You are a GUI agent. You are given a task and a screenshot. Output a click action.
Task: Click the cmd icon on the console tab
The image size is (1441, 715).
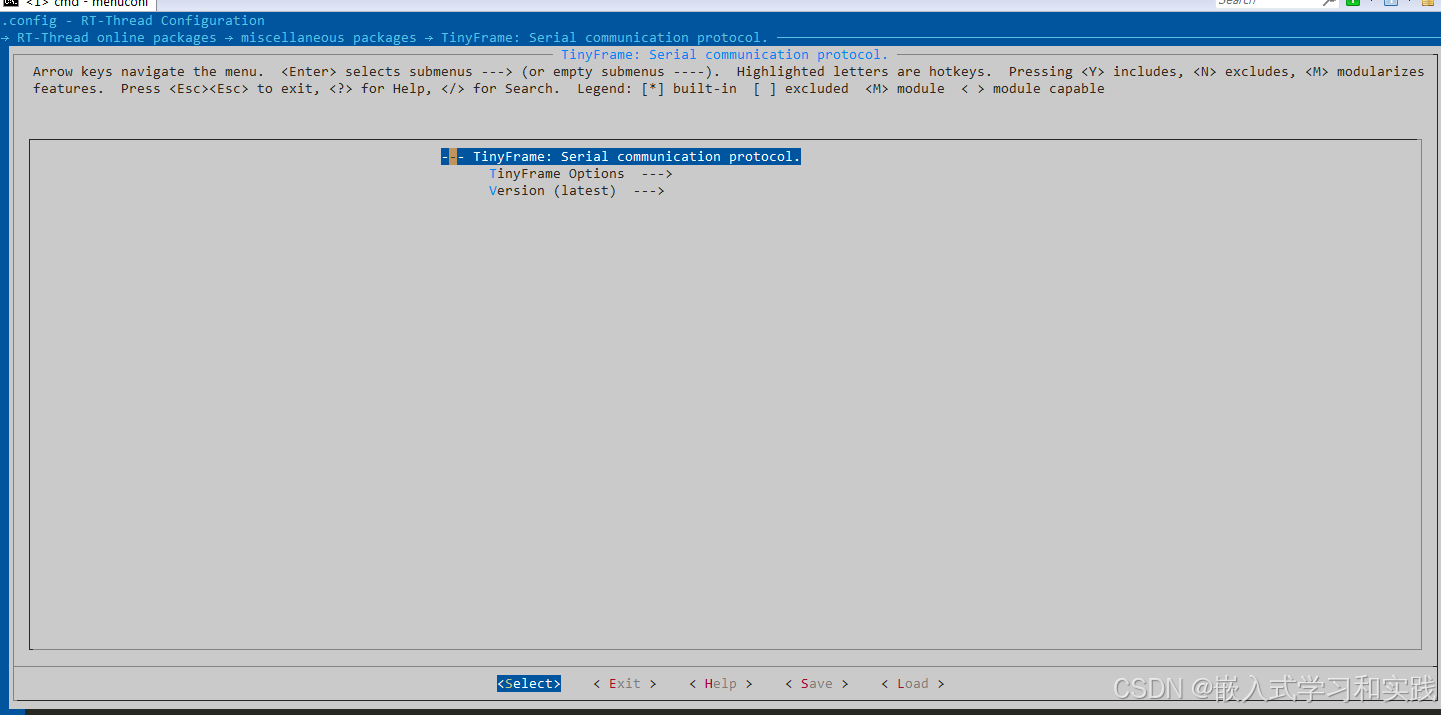click(x=10, y=3)
